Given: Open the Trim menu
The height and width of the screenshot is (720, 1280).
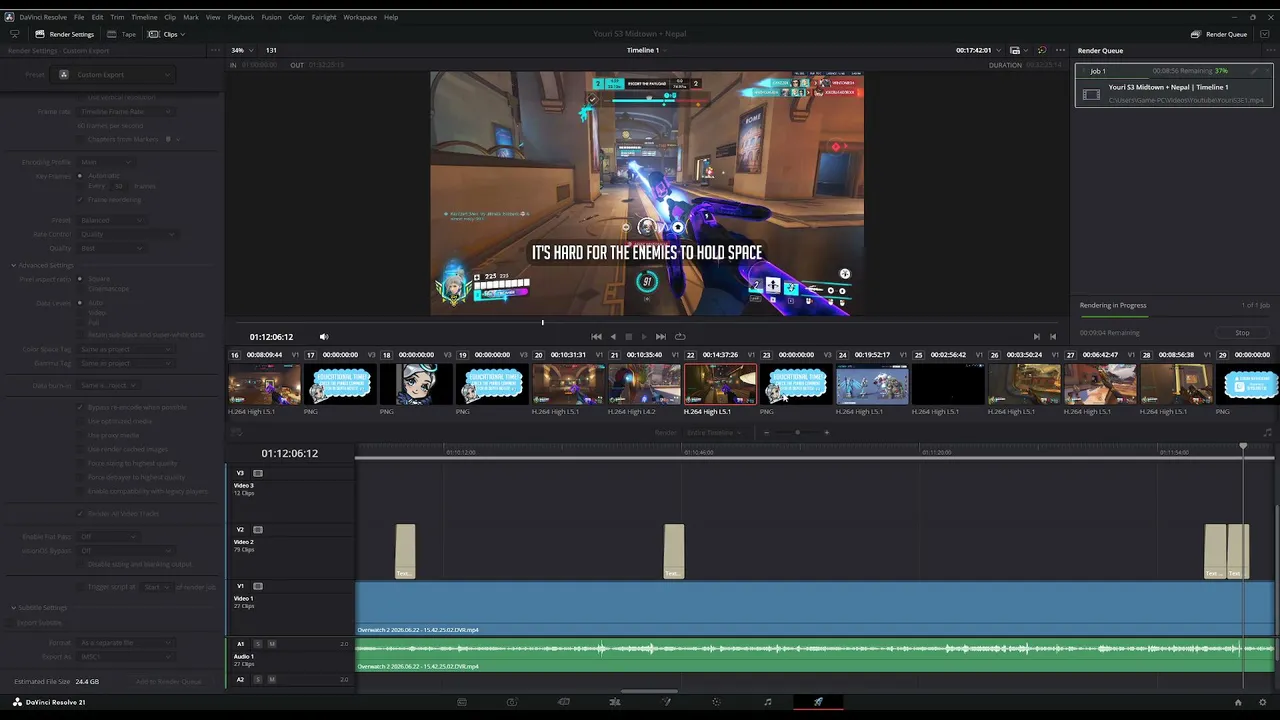Looking at the screenshot, I should pyautogui.click(x=117, y=17).
